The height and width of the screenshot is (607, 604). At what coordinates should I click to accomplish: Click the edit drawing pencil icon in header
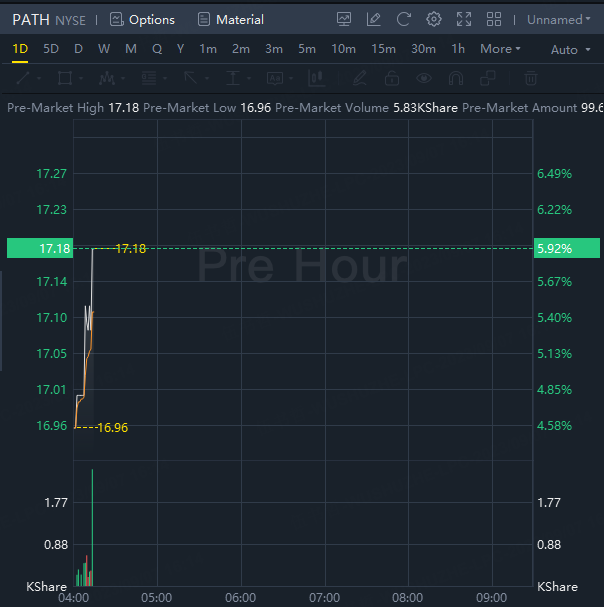[374, 19]
